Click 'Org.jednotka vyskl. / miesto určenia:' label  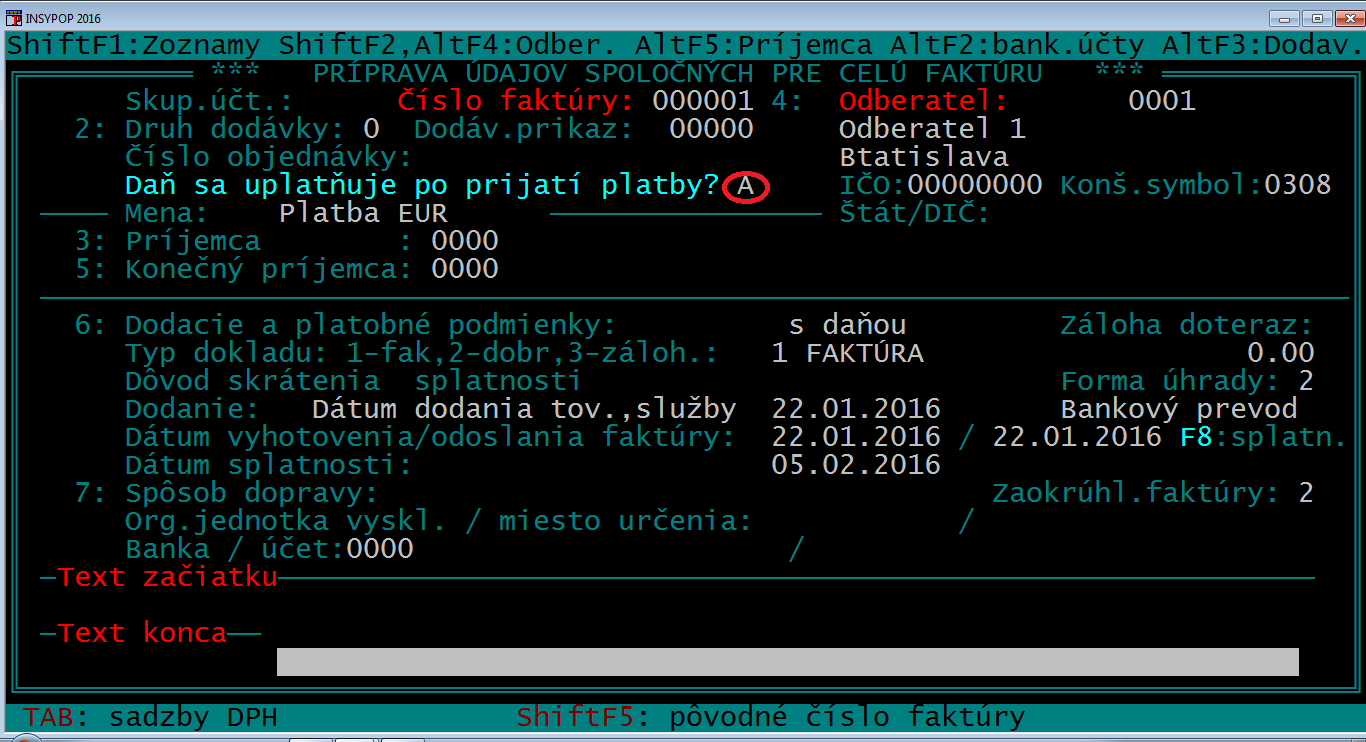pos(439,521)
